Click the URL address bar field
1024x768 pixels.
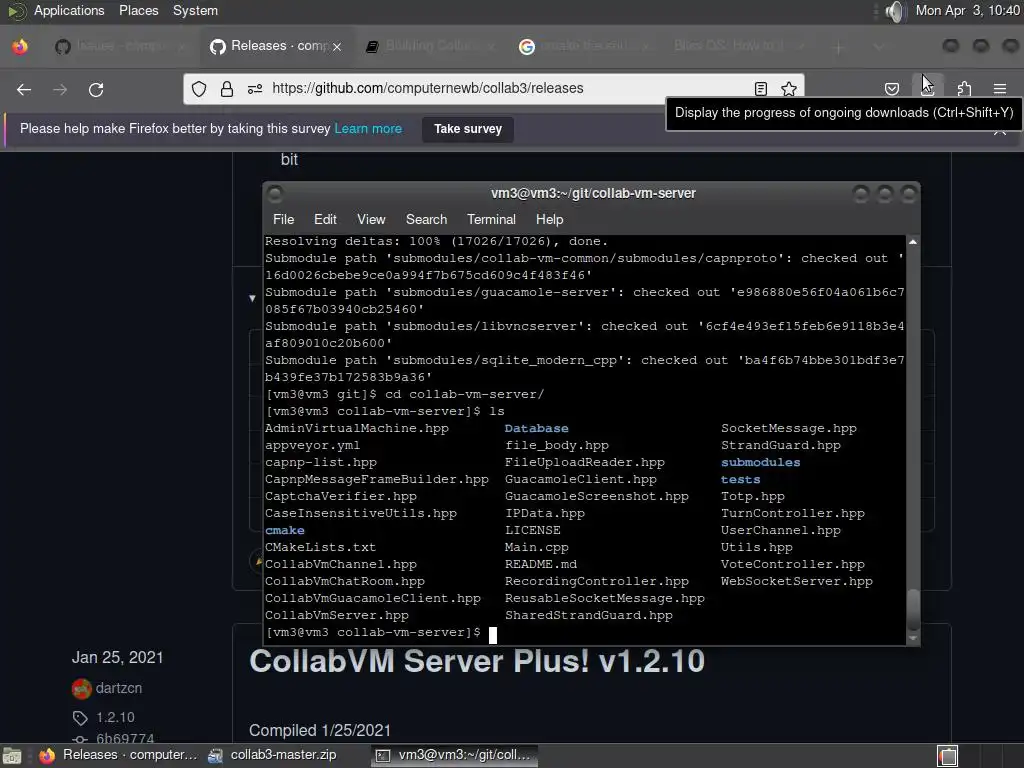coord(493,89)
